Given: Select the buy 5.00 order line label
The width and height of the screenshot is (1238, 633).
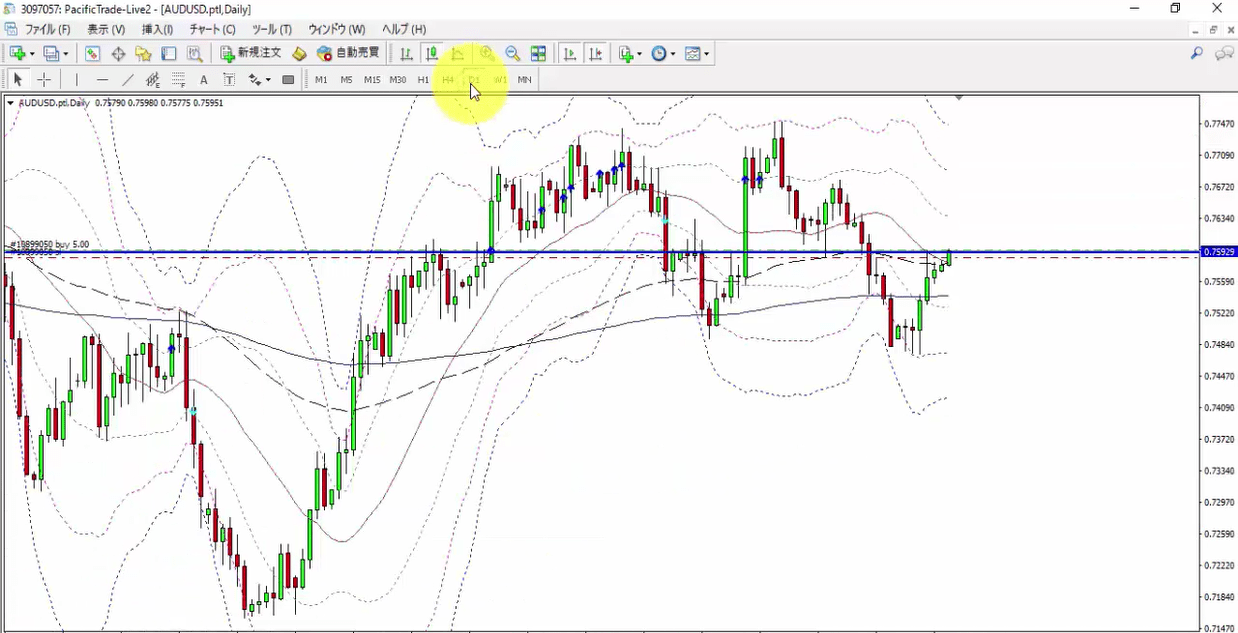Looking at the screenshot, I should (50, 244).
